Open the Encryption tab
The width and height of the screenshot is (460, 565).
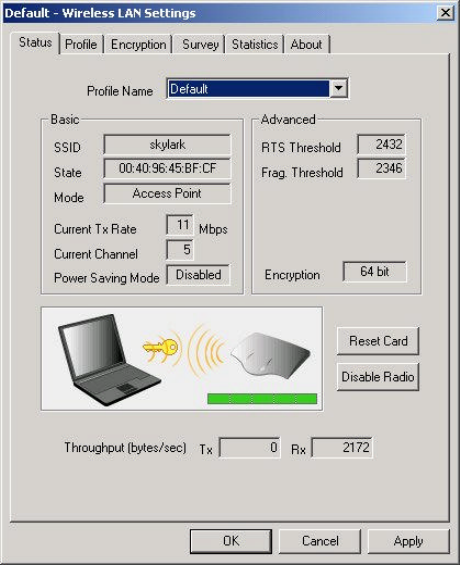tap(139, 44)
